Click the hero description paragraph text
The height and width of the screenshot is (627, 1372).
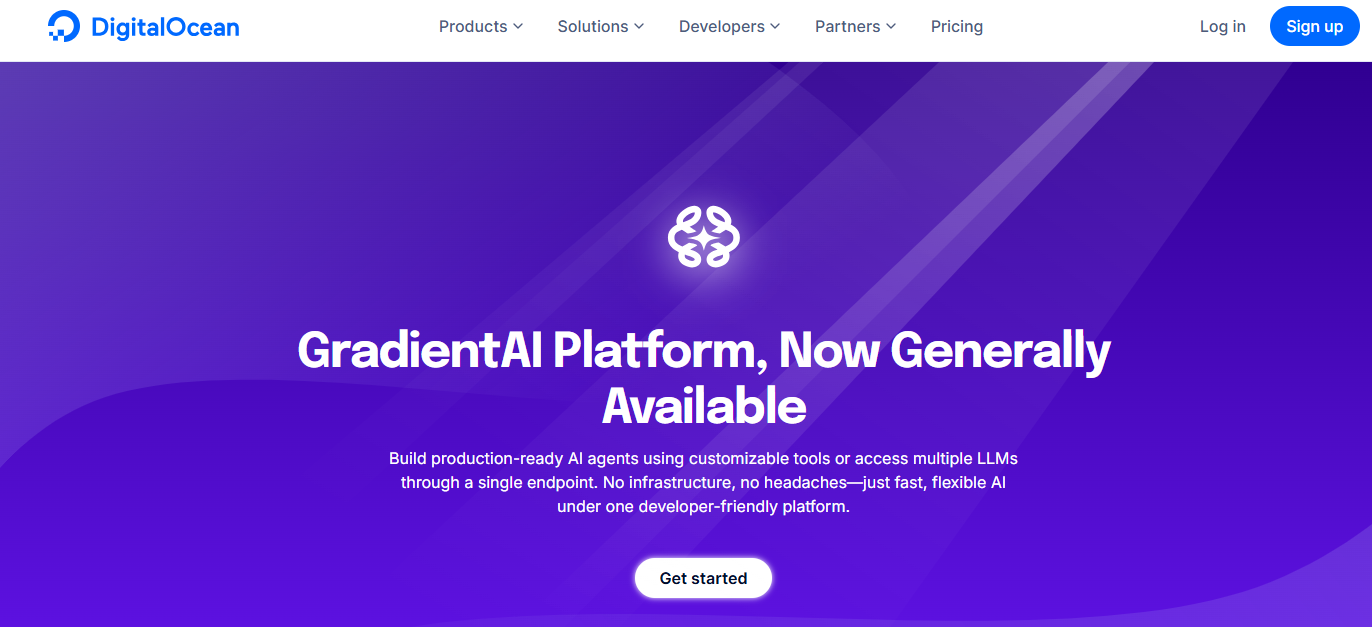703,482
